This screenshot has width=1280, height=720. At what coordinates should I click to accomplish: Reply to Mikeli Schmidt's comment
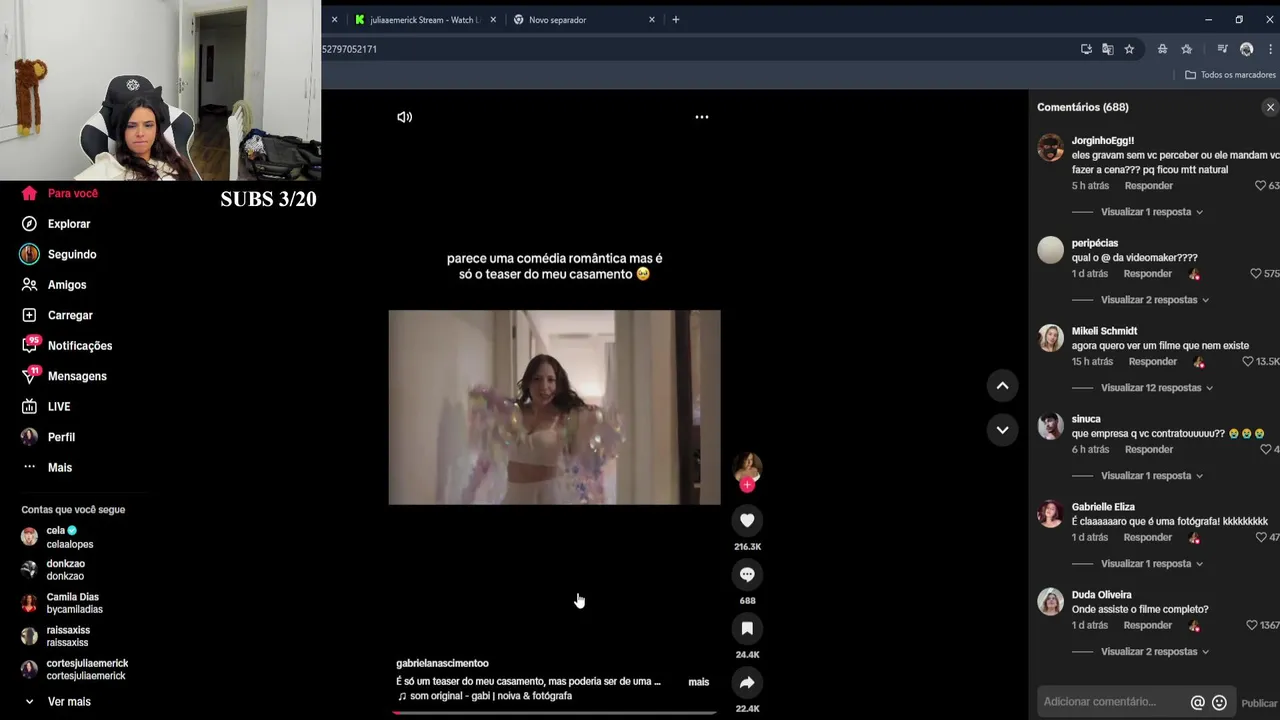coord(1153,362)
